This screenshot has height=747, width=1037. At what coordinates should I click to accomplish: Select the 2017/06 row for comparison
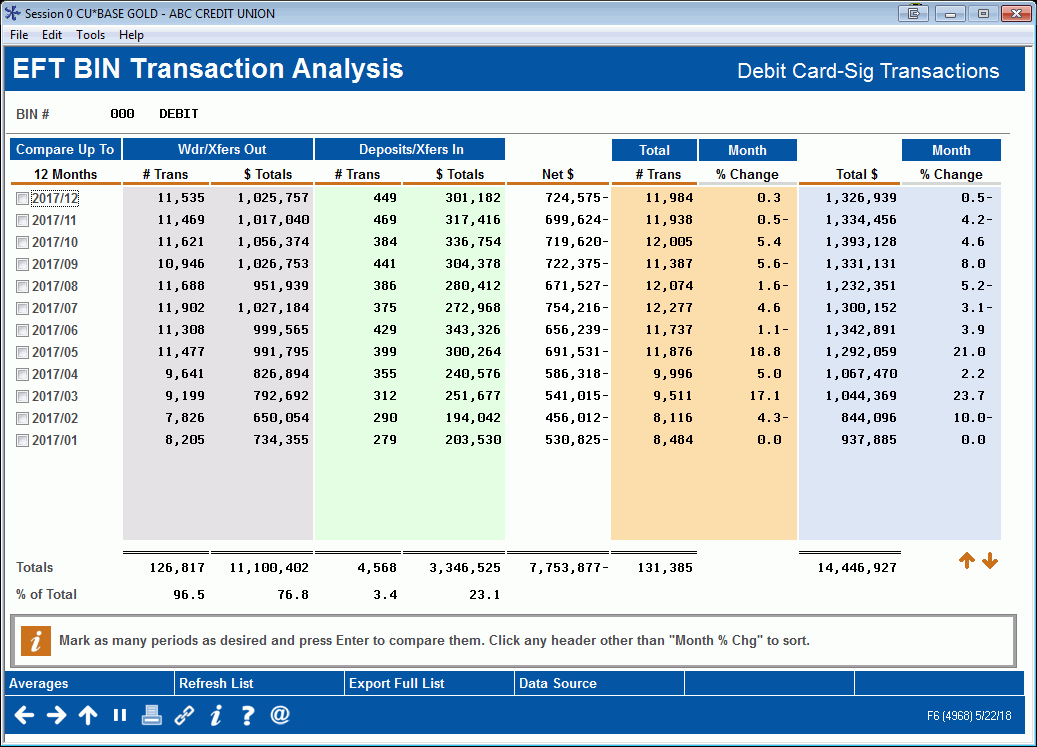(x=22, y=330)
